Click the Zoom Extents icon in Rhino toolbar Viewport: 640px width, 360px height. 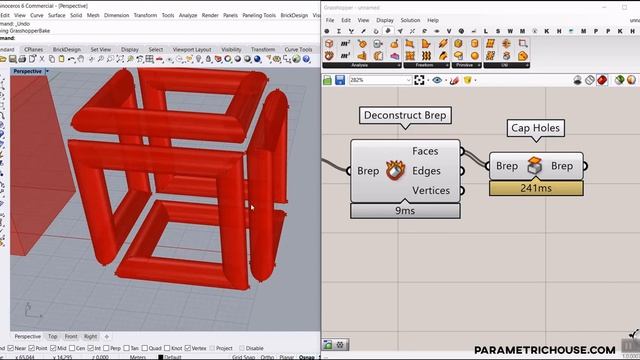[120, 59]
